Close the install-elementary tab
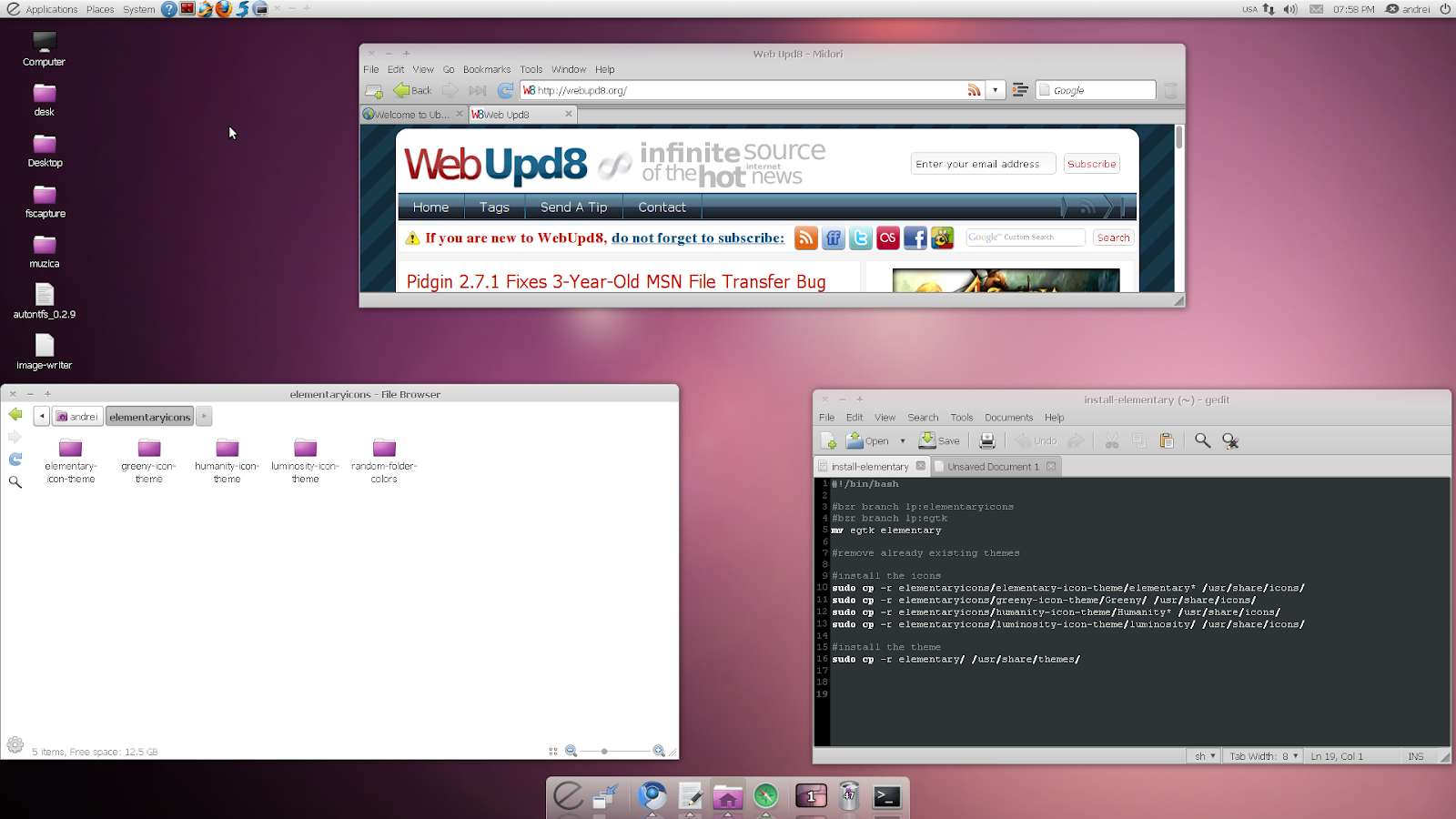 point(920,466)
